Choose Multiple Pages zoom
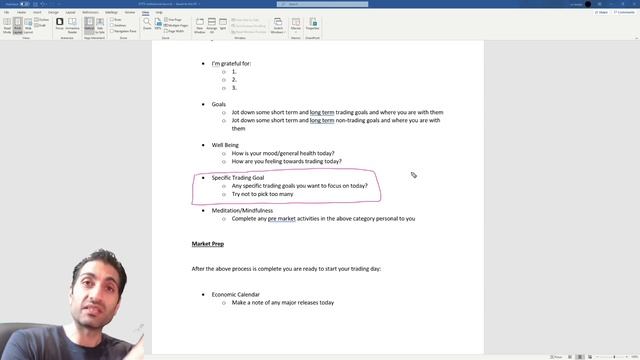The image size is (640, 360). [x=176, y=25]
